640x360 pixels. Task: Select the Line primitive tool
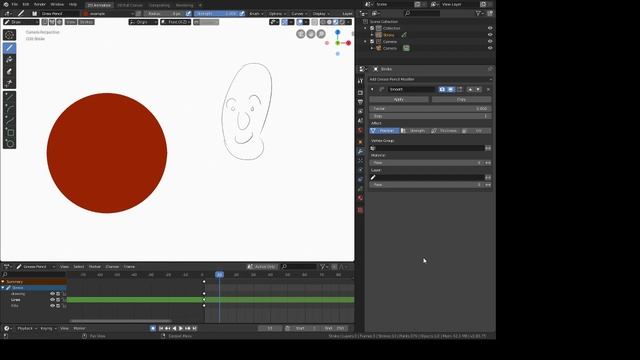click(9, 97)
